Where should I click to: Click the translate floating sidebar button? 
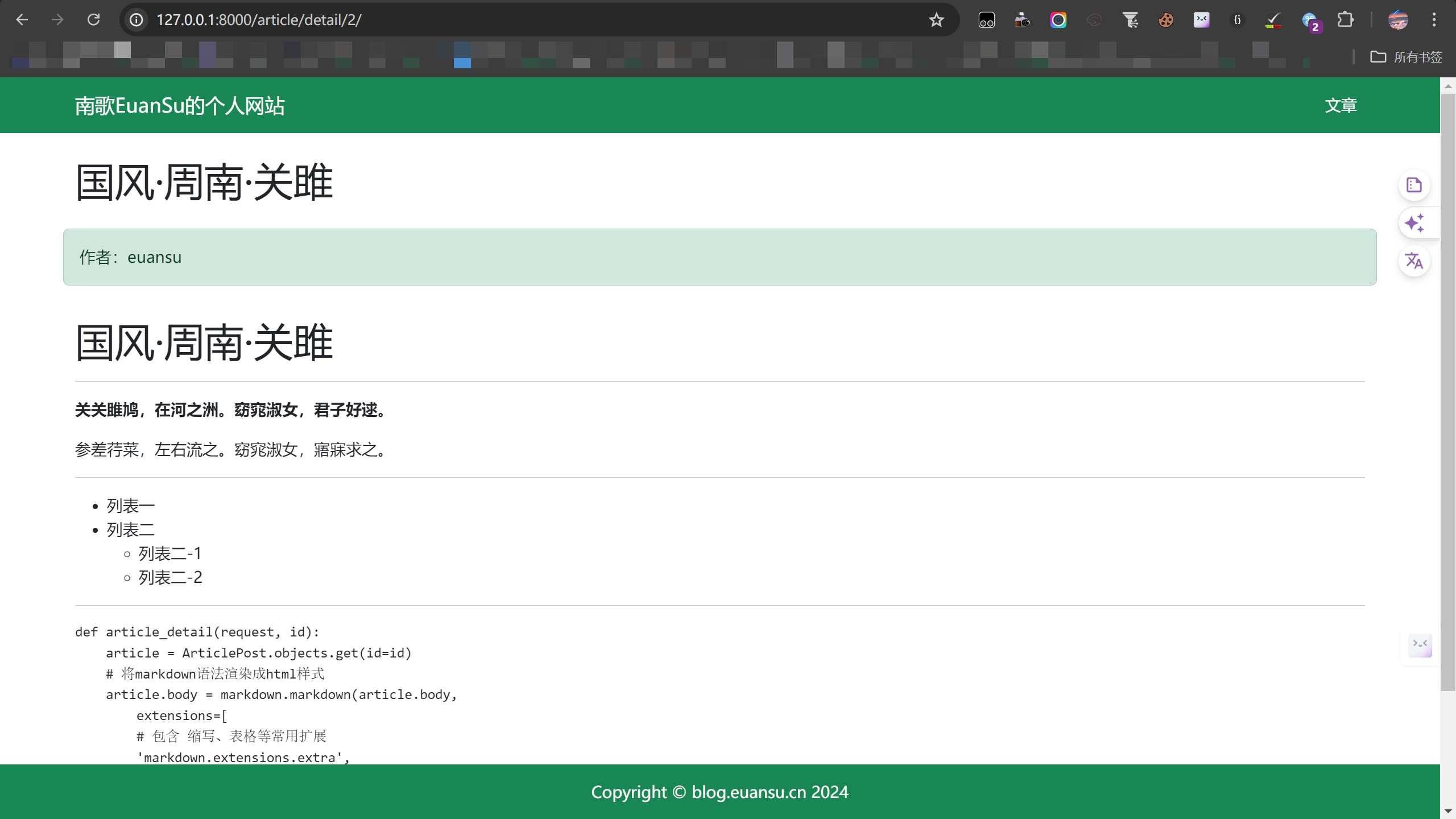point(1414,261)
